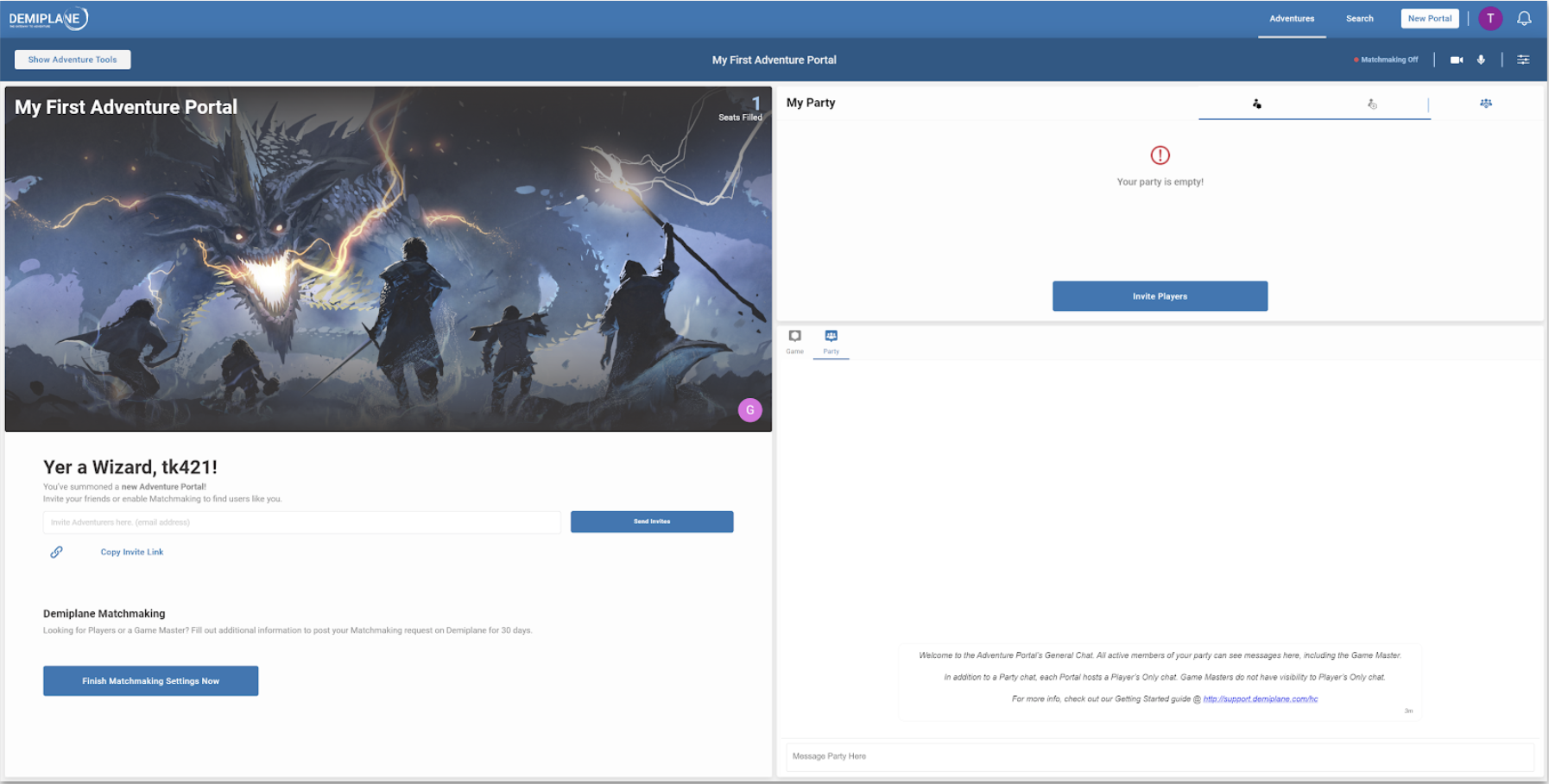The width and height of the screenshot is (1549, 784).
Task: Click the New Portal button
Action: pos(1430,18)
